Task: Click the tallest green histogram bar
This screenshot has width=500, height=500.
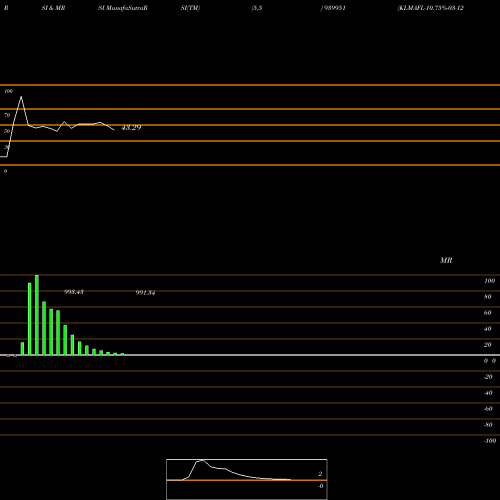Action: (37, 315)
